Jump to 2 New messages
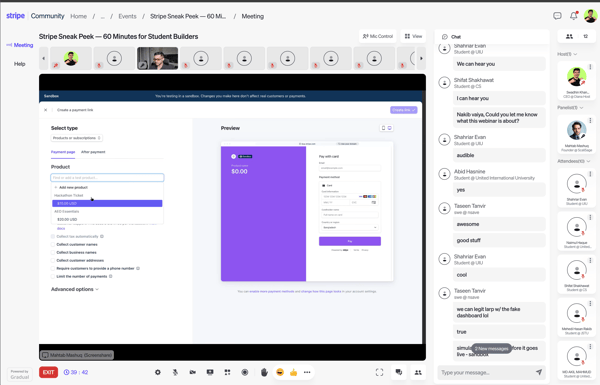This screenshot has width=600, height=385. [491, 349]
